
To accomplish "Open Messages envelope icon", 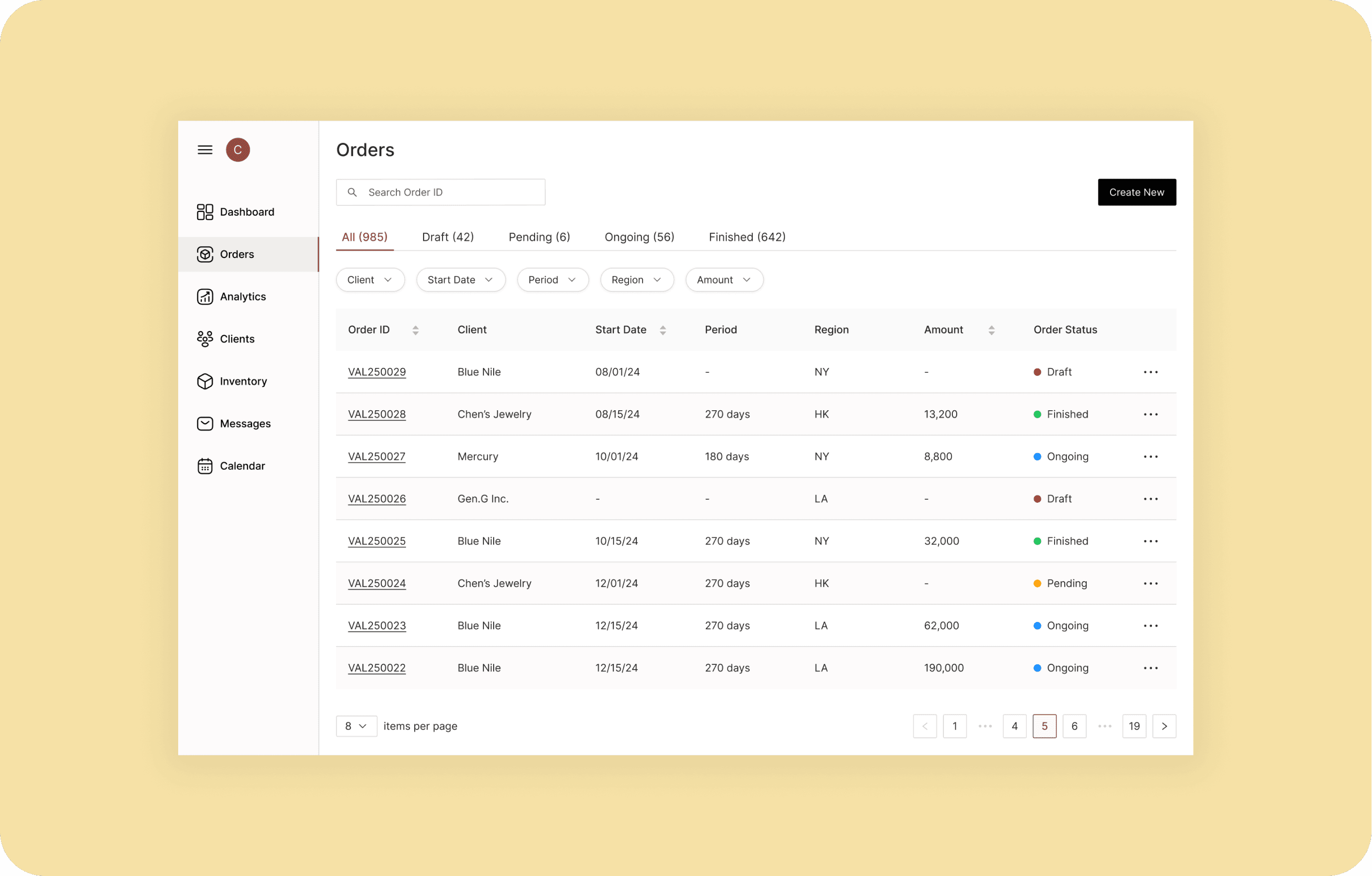I will [x=205, y=424].
